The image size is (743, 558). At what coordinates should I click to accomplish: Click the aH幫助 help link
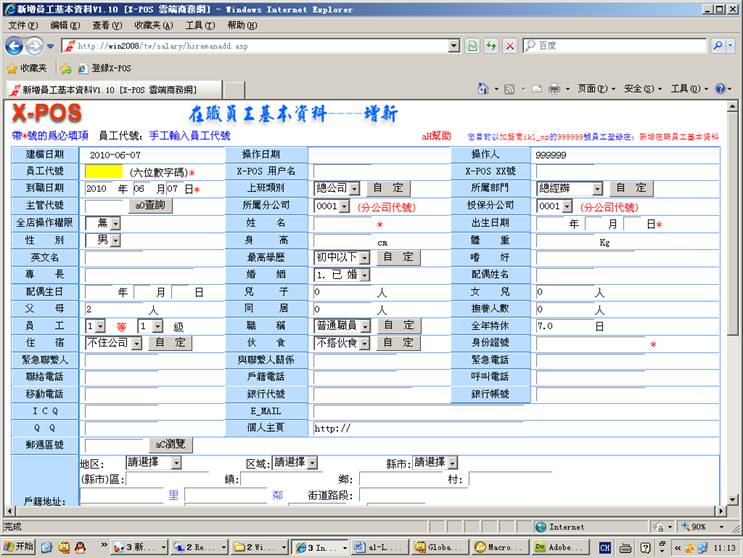pyautogui.click(x=437, y=135)
